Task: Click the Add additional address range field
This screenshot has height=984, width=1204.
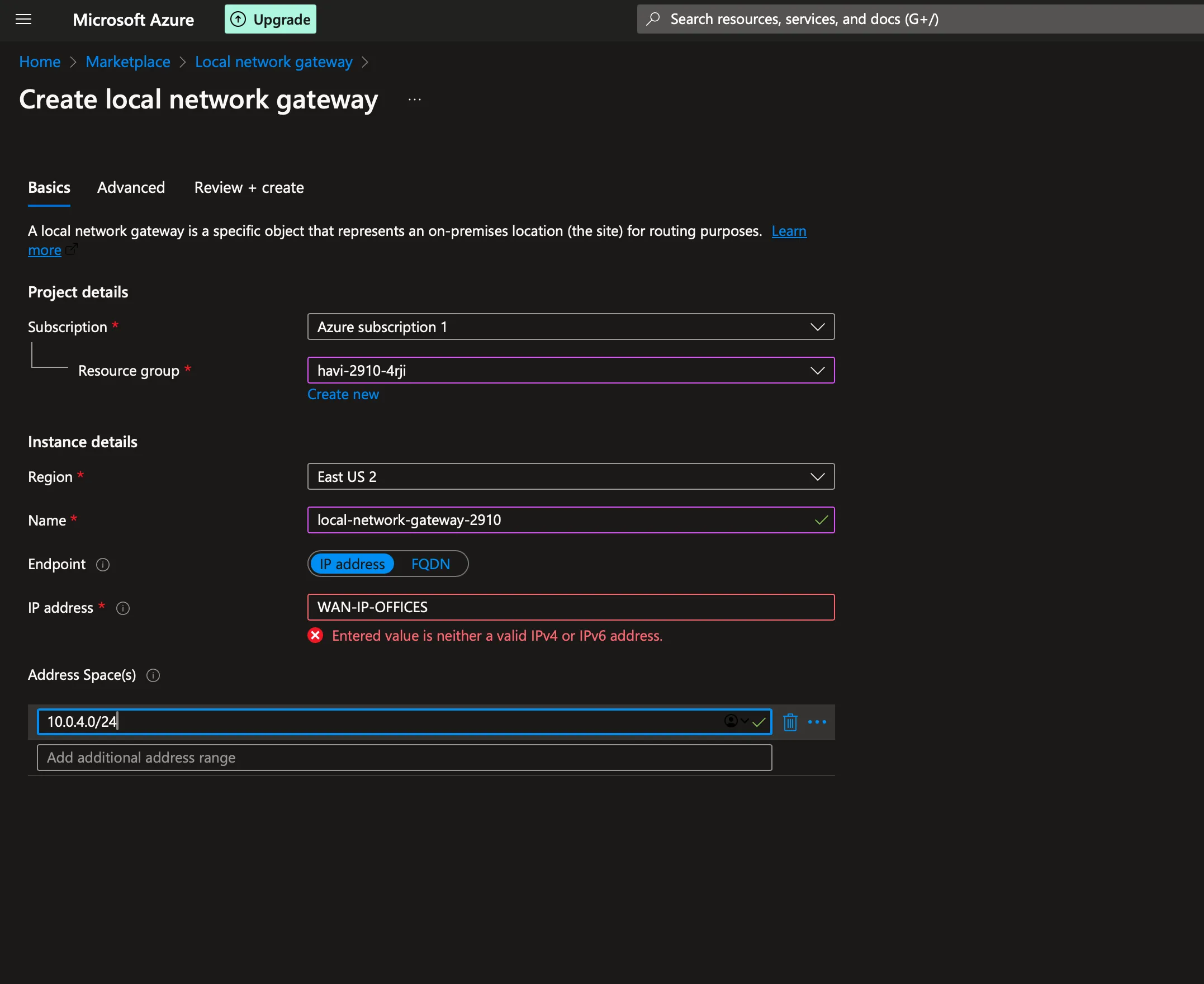Action: [404, 758]
